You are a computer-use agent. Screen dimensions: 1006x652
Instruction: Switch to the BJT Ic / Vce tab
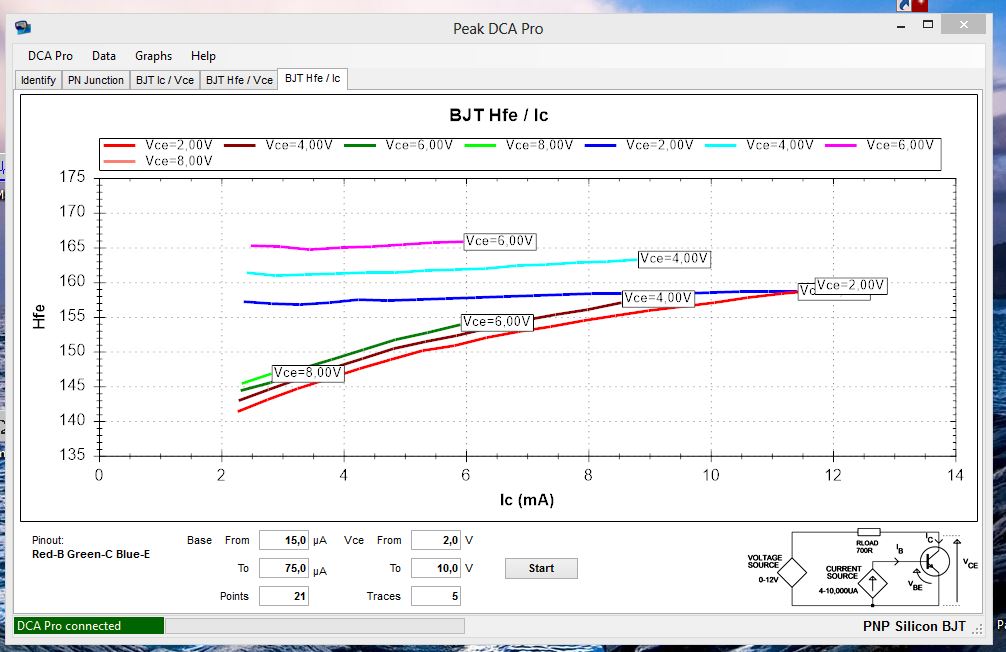(165, 80)
